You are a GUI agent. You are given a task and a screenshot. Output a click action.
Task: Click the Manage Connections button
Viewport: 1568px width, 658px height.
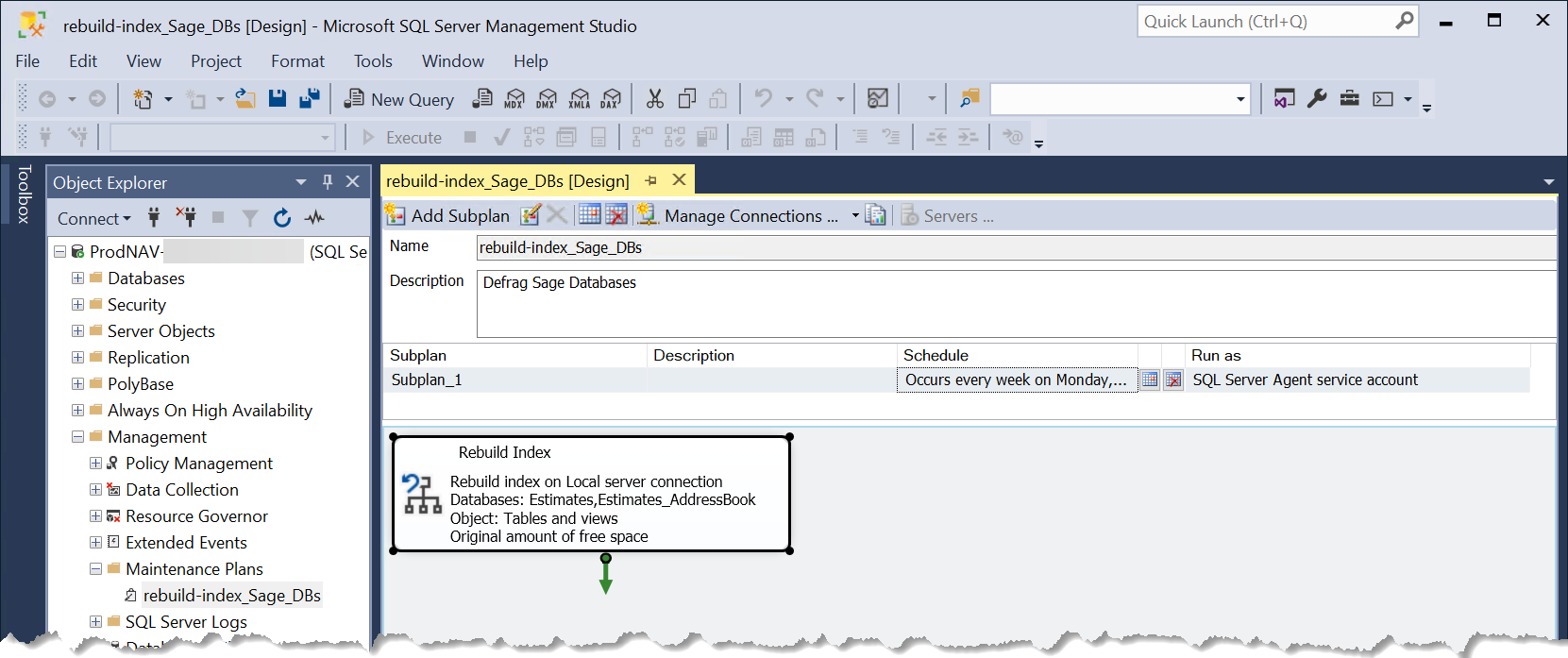pyautogui.click(x=739, y=215)
